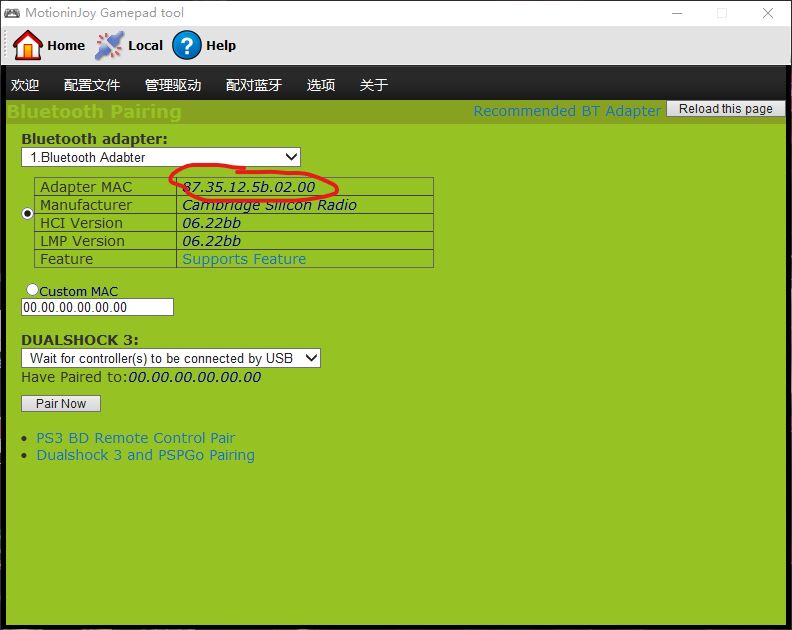The width and height of the screenshot is (792, 630).
Task: Open the DUALSHOCK 3 controller dropdown
Action: click(x=171, y=358)
